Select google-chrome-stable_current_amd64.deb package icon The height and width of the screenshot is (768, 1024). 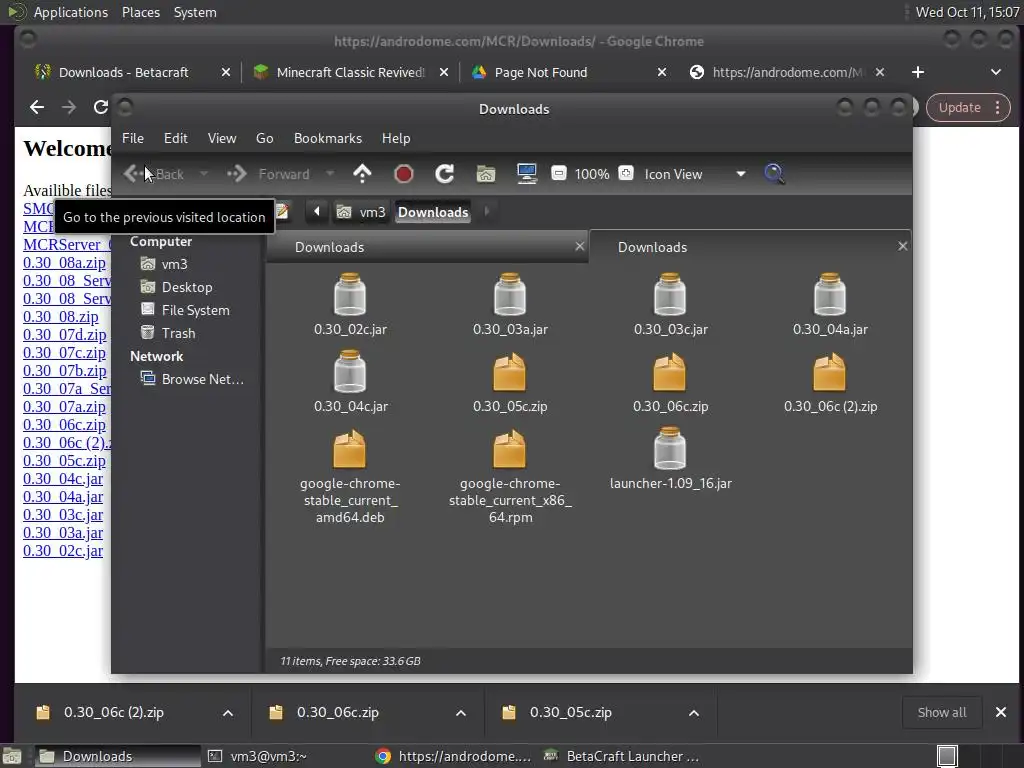coord(349,449)
